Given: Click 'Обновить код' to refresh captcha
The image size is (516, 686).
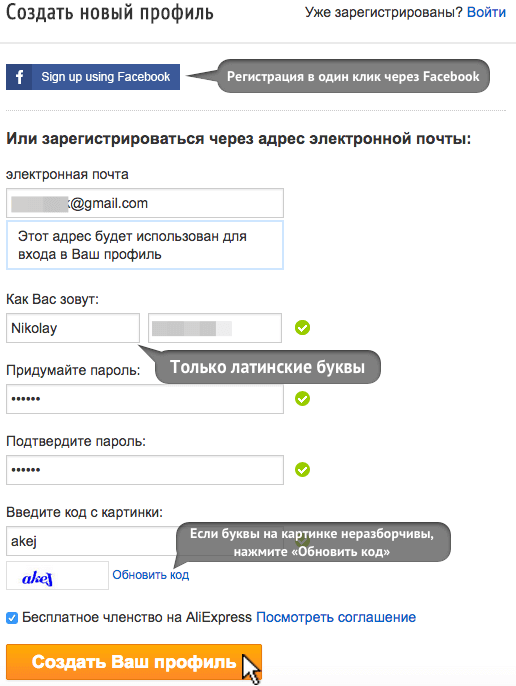Looking at the screenshot, I should (151, 574).
